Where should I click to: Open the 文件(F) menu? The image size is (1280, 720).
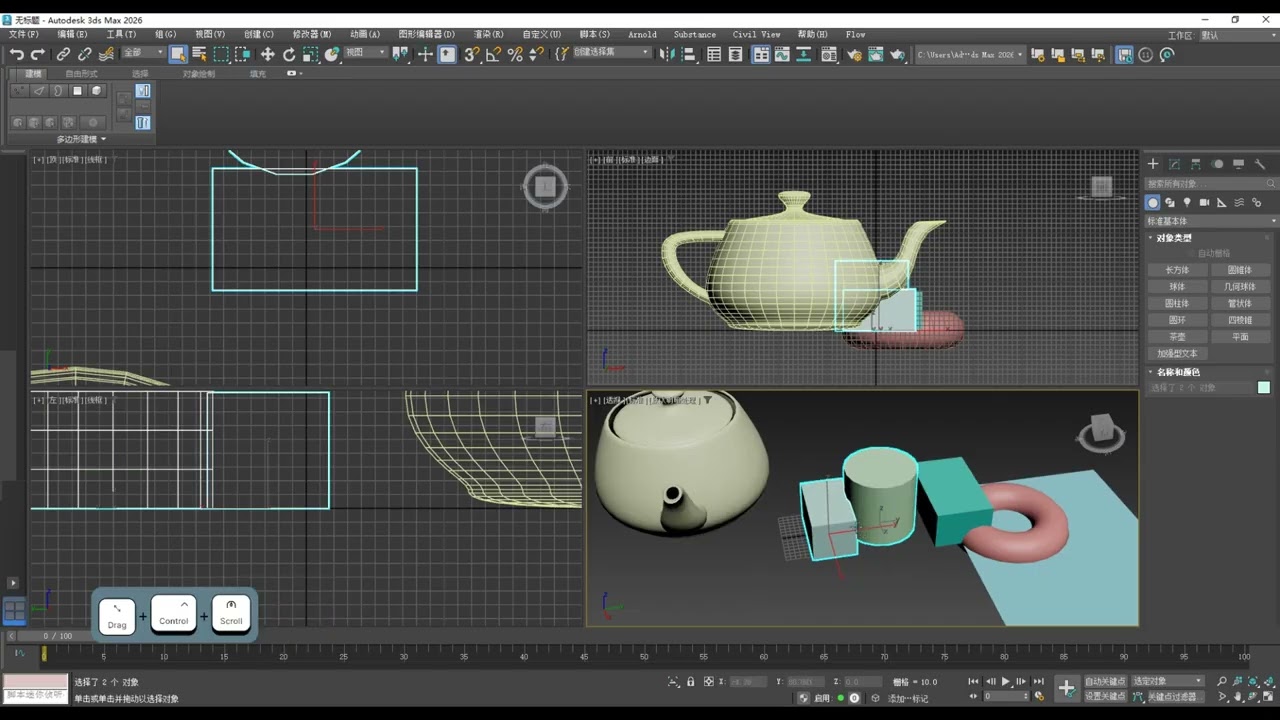24,34
